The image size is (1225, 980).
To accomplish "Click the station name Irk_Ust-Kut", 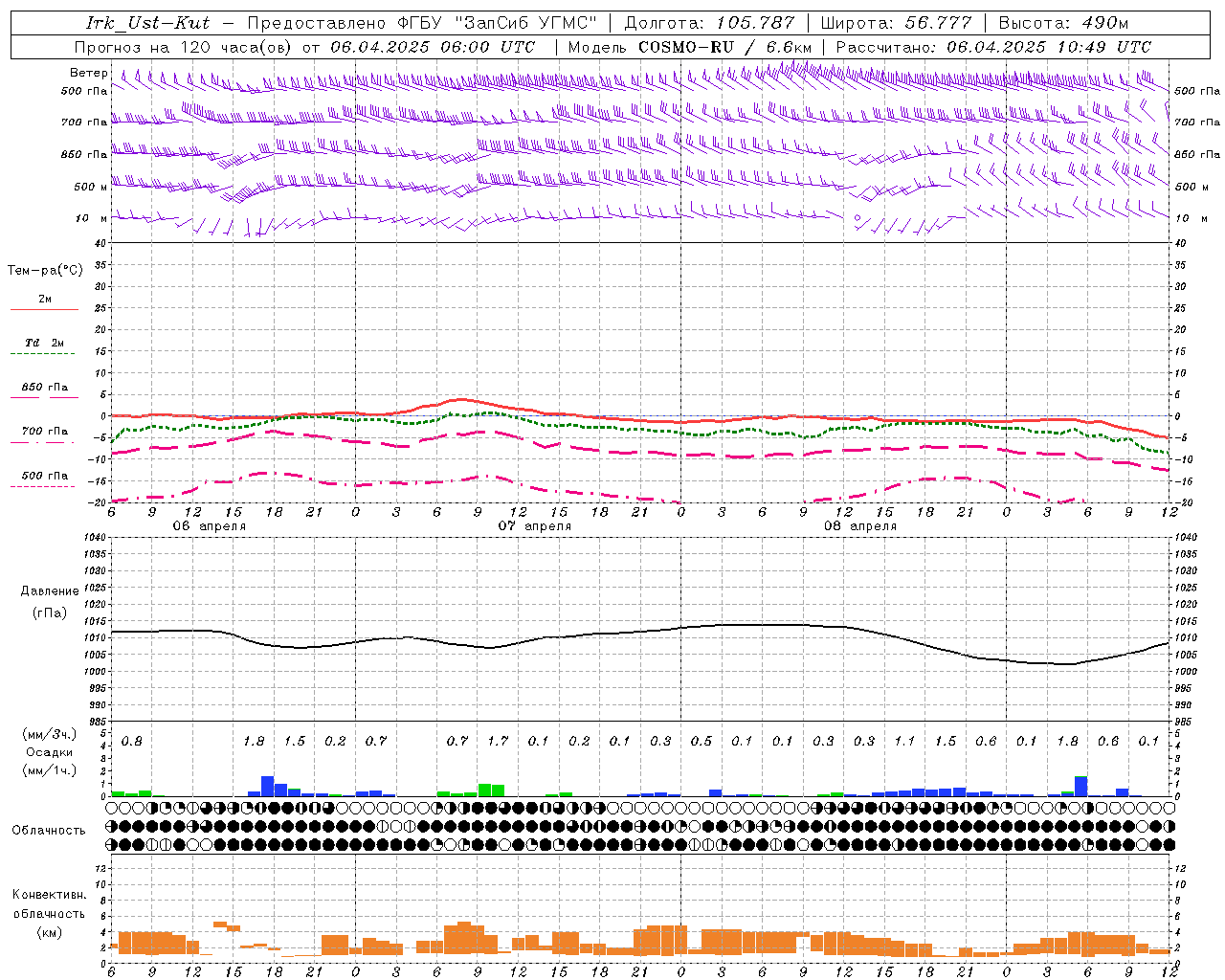I will 148,23.
